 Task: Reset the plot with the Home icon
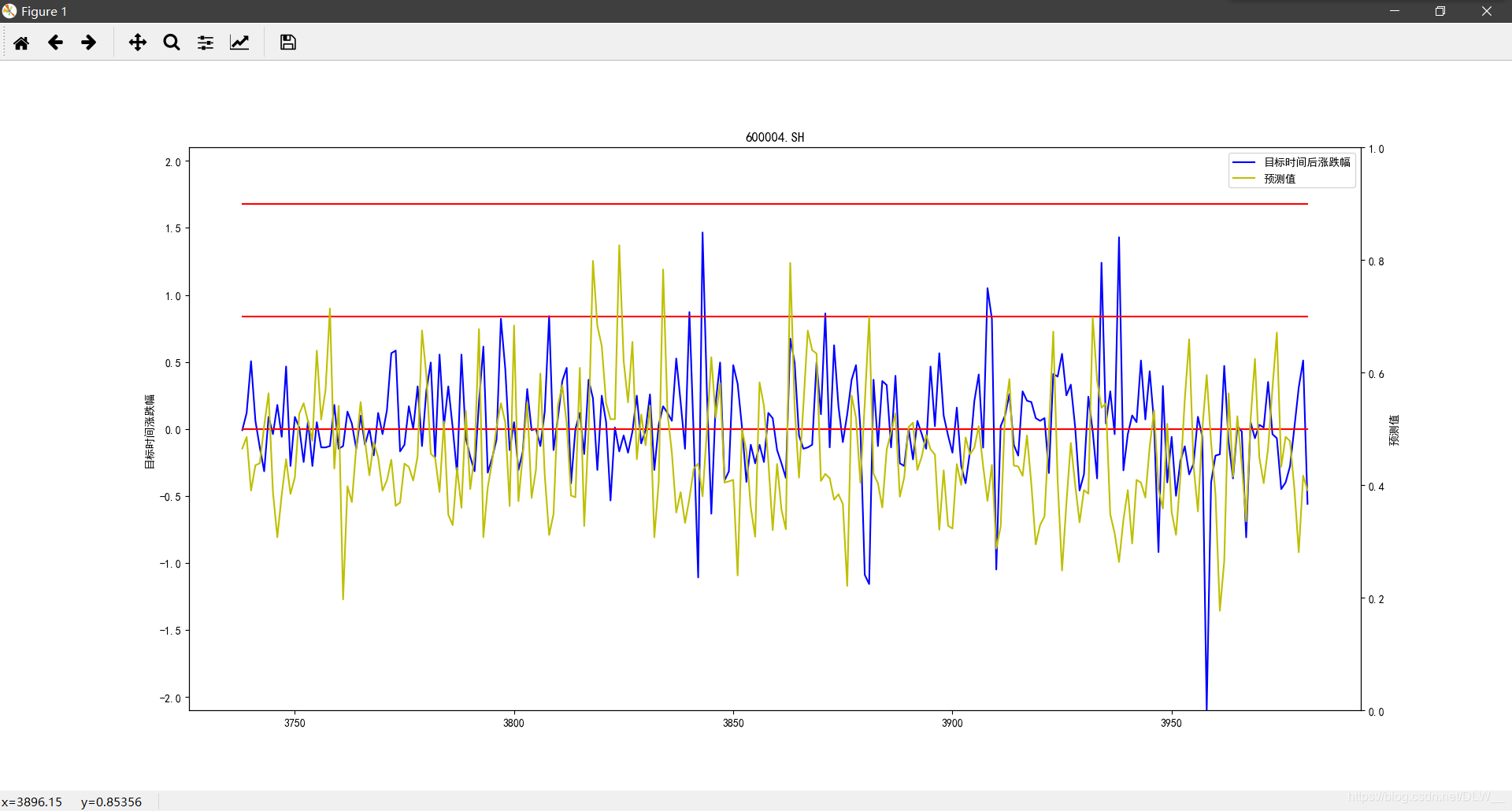tap(21, 43)
